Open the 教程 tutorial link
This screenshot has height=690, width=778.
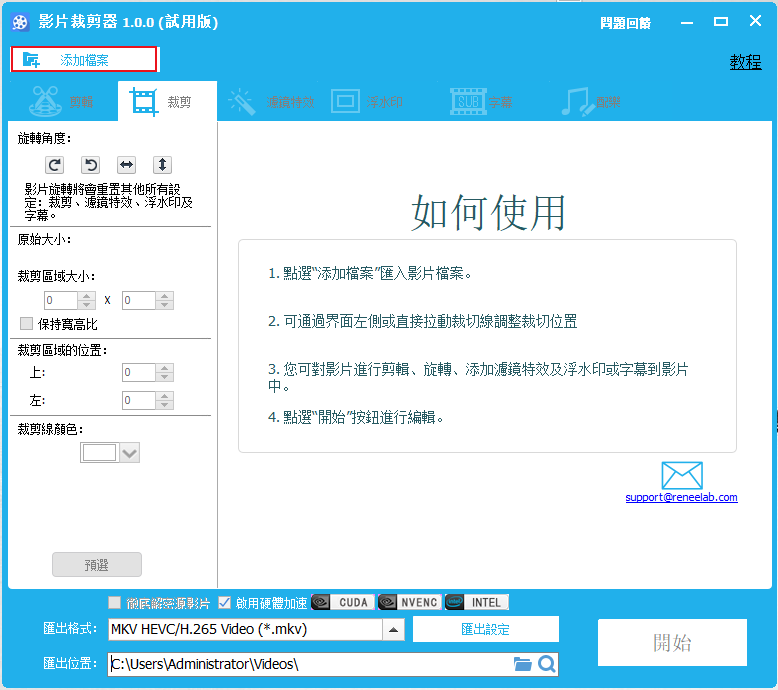pos(745,62)
